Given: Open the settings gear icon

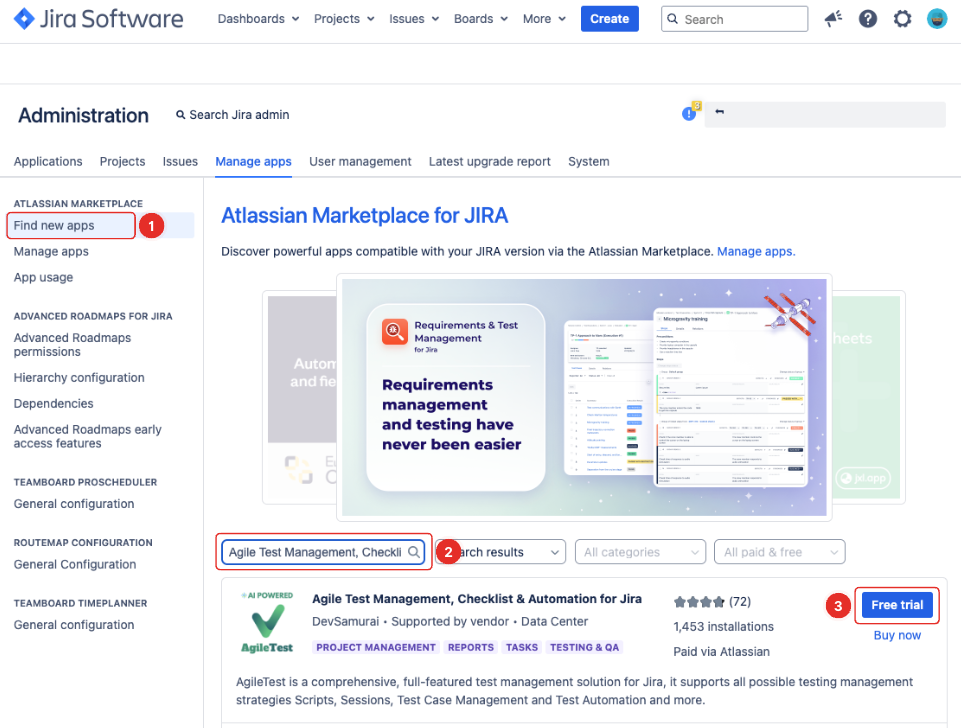Looking at the screenshot, I should (x=902, y=19).
